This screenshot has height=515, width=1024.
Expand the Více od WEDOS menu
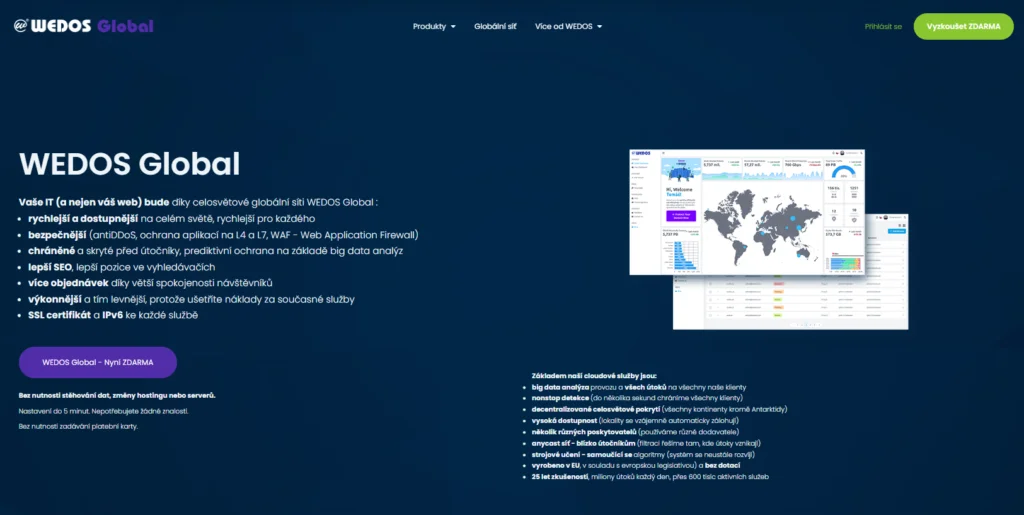568,27
